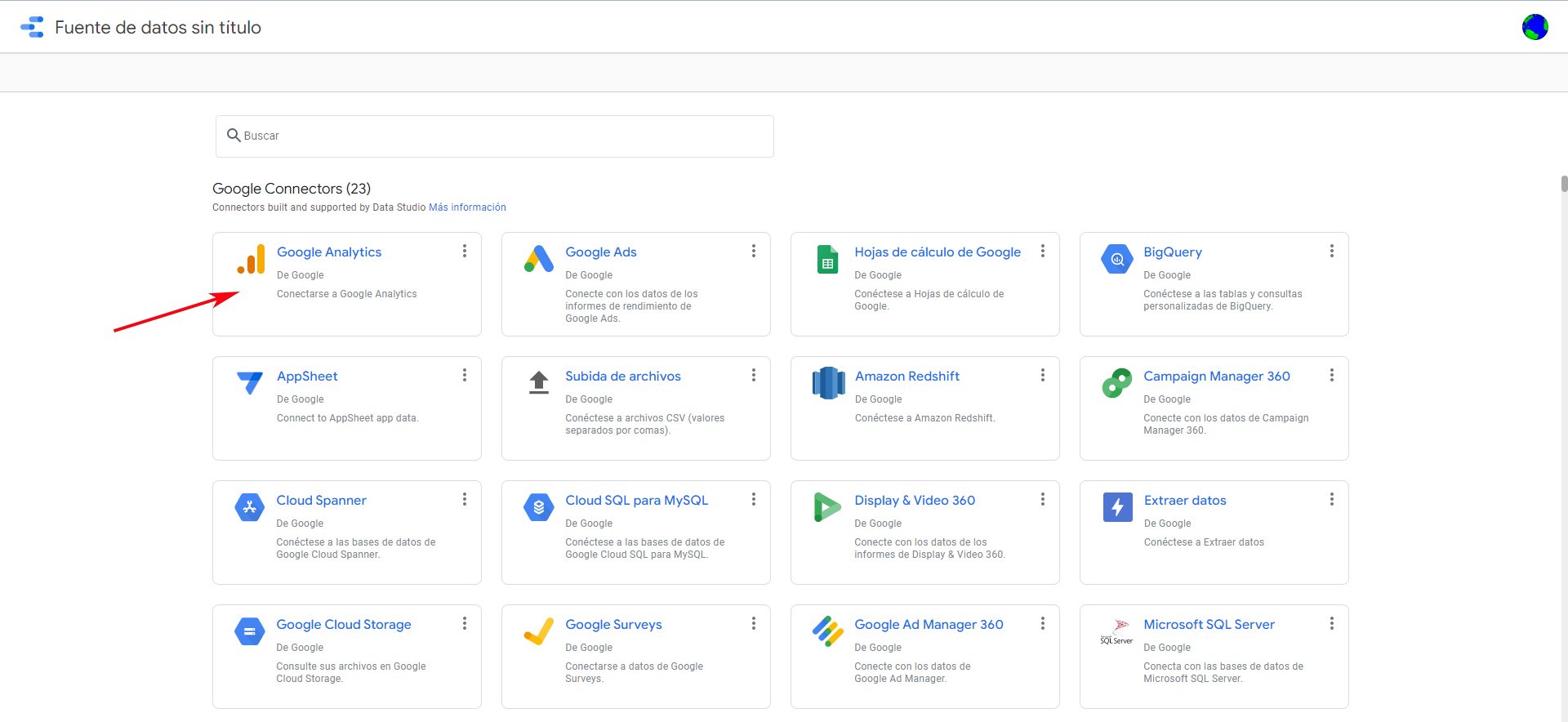Image resolution: width=1568 pixels, height=722 pixels.
Task: Select the Amazon Redshift title
Action: (907, 377)
